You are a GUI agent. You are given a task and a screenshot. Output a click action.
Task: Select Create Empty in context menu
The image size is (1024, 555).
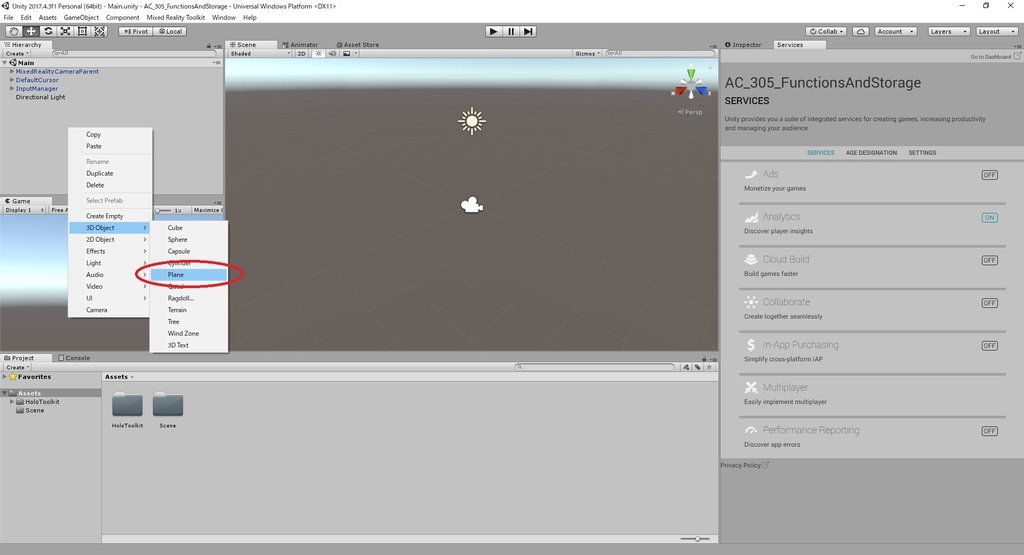[x=110, y=216]
